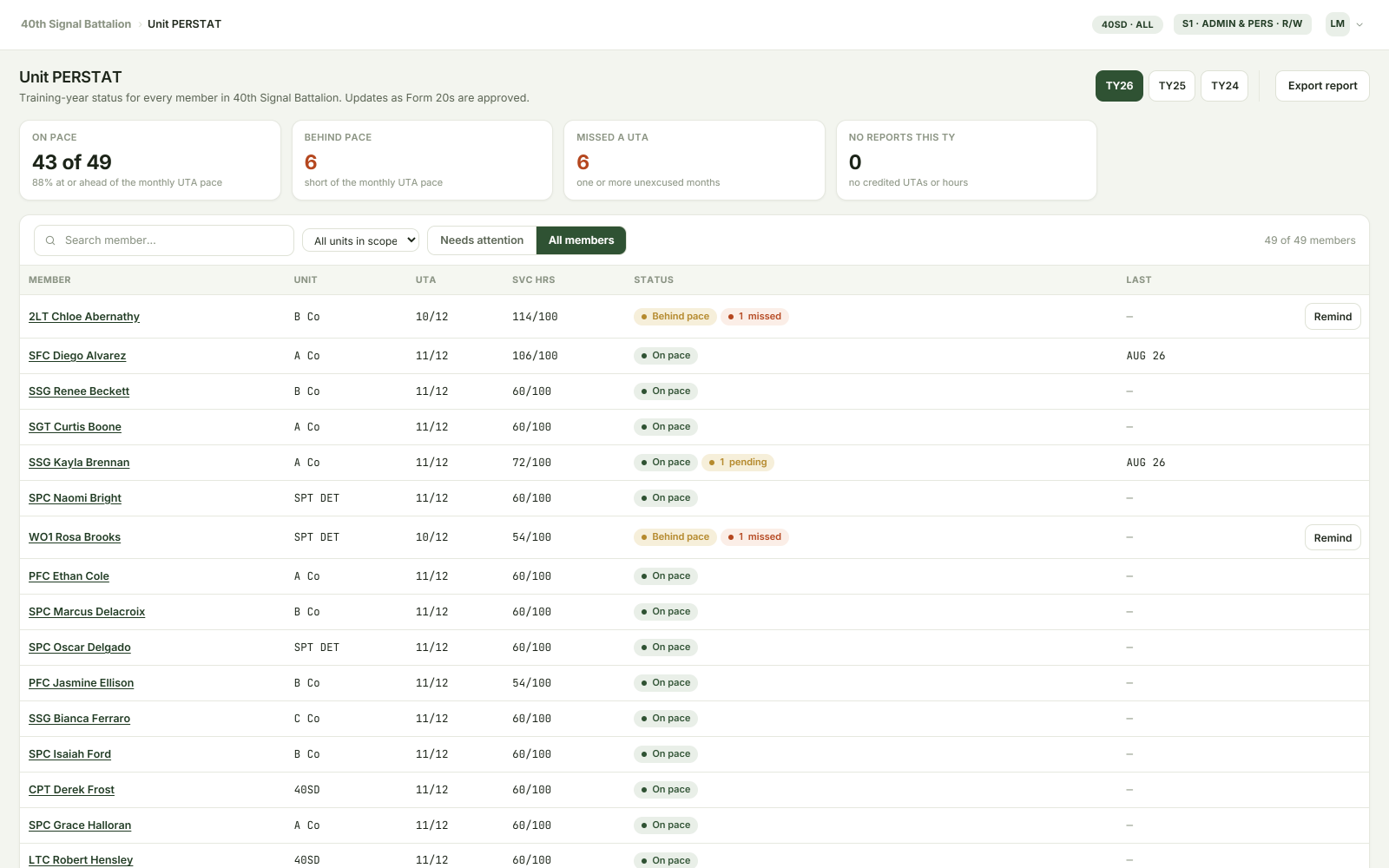Viewport: 1389px width, 868px height.
Task: Open the LM user menu chevron
Action: click(x=1359, y=24)
